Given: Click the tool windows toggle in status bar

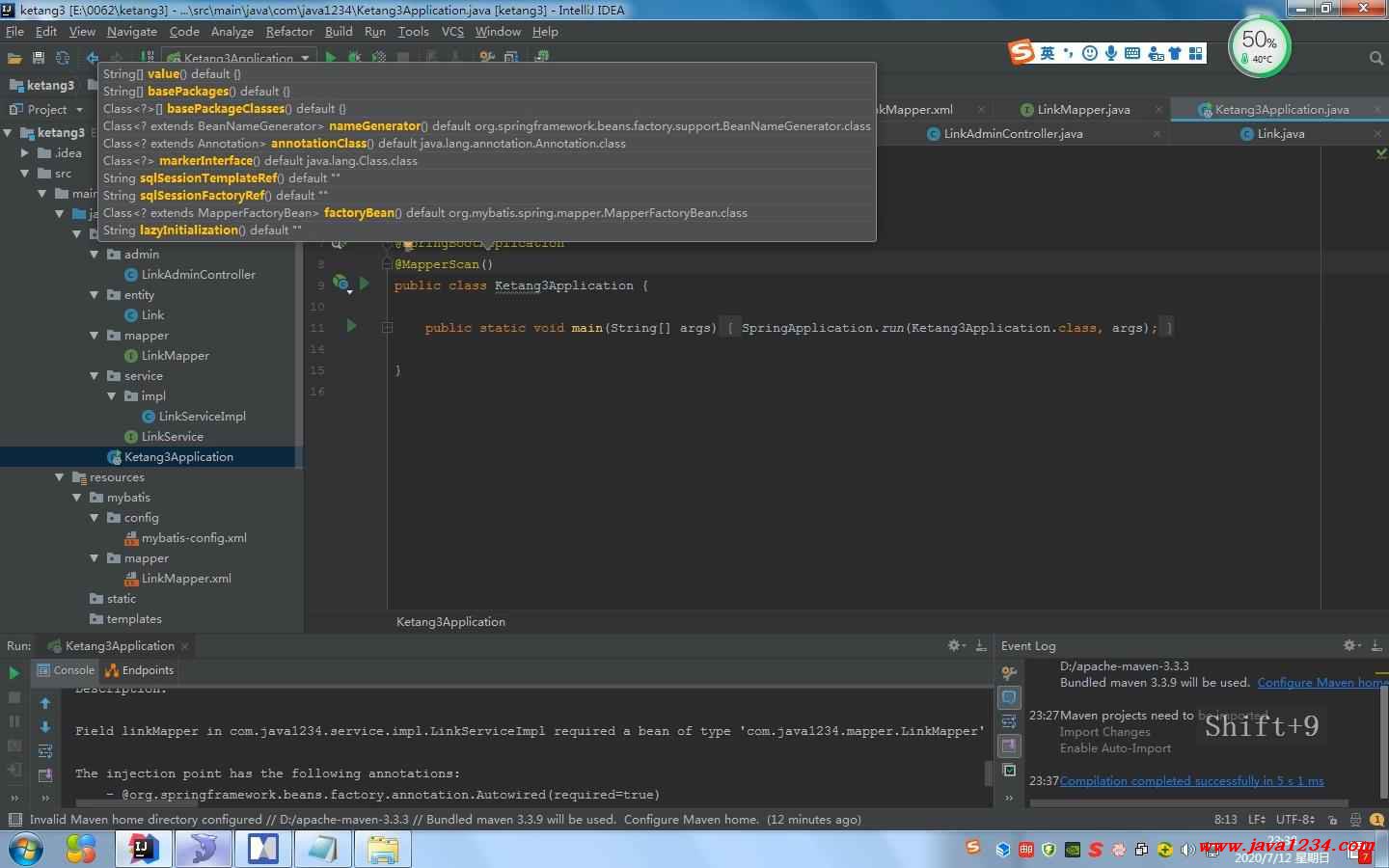Looking at the screenshot, I should tap(14, 820).
